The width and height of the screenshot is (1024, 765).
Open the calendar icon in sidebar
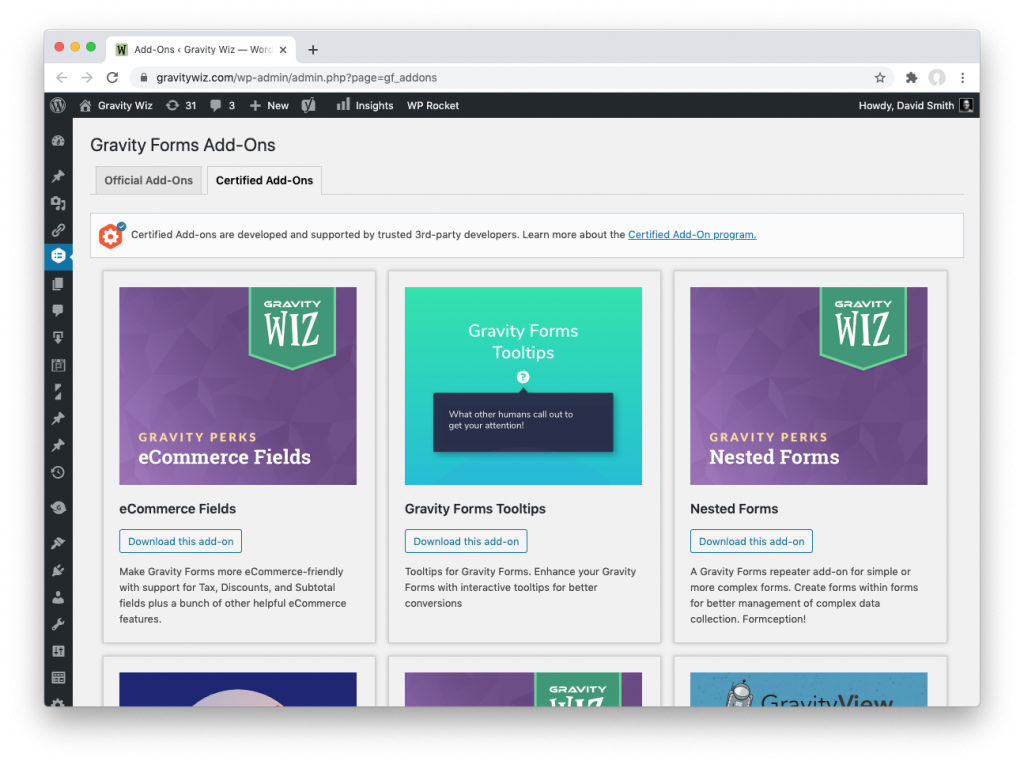coord(58,365)
